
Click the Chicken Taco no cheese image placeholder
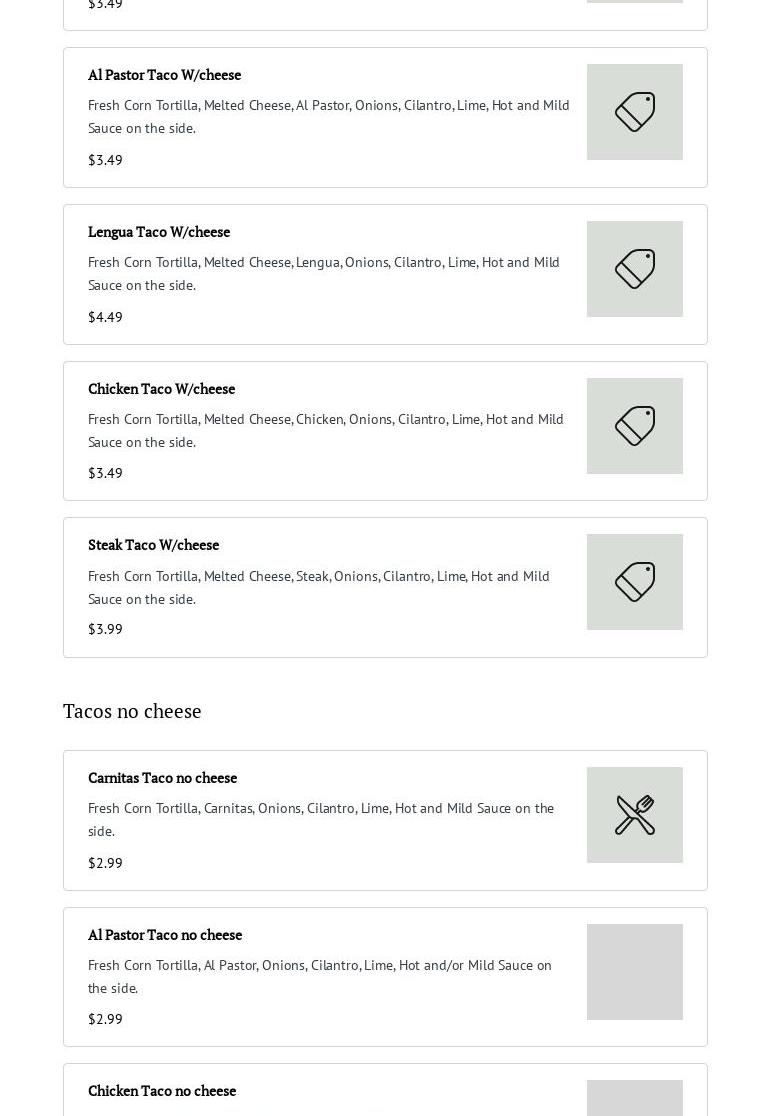[x=634, y=1098]
